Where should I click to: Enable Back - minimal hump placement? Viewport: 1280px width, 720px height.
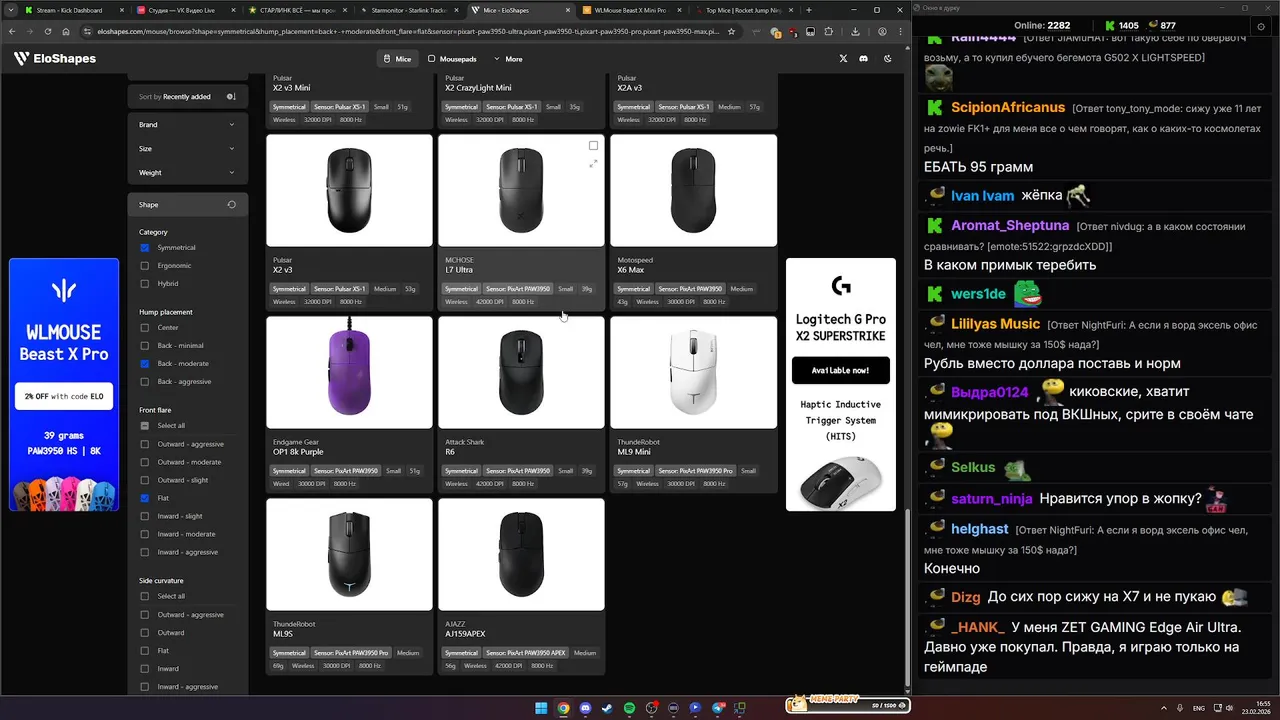point(145,346)
